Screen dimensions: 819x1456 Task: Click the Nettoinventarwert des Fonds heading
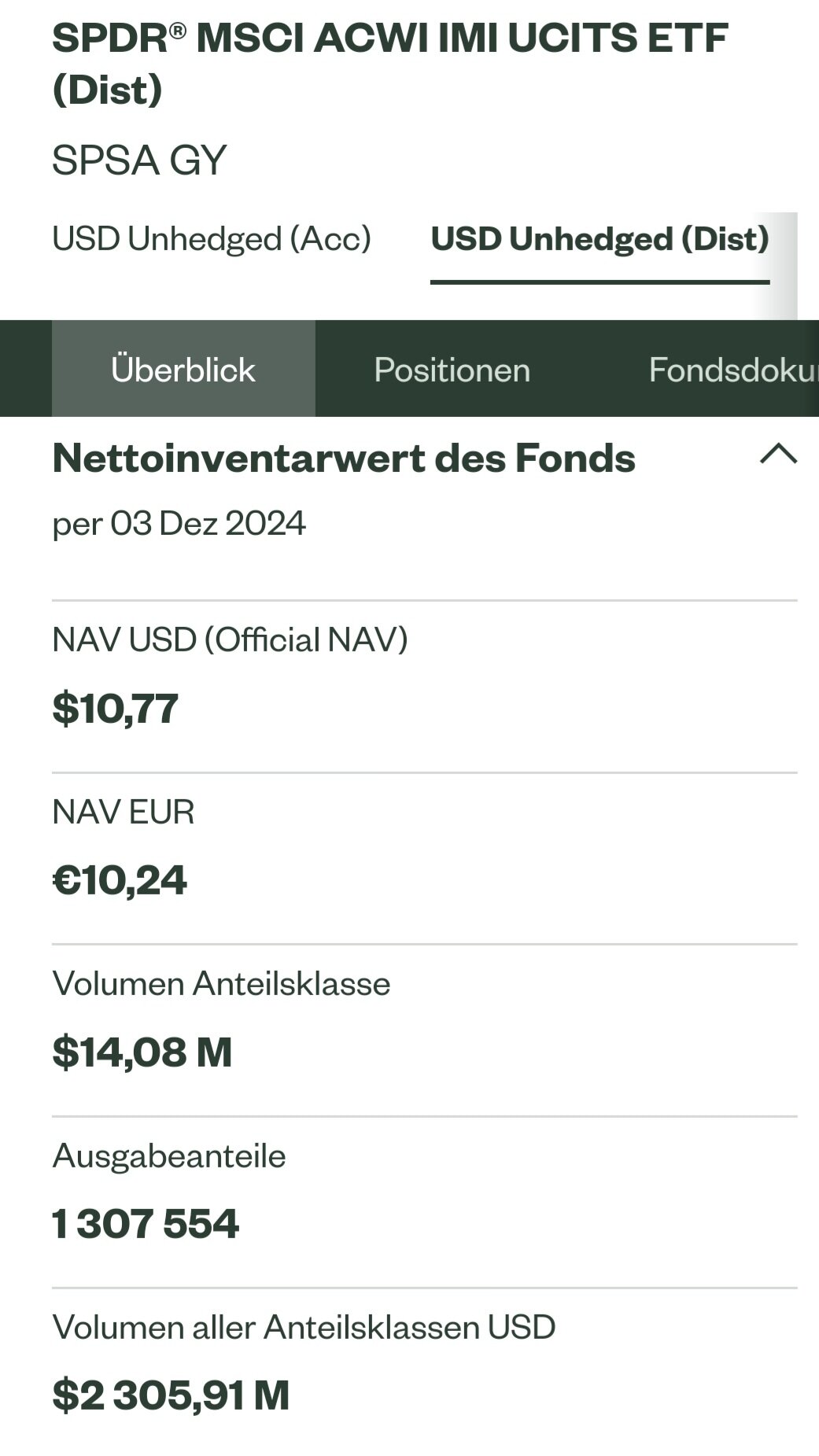click(344, 458)
